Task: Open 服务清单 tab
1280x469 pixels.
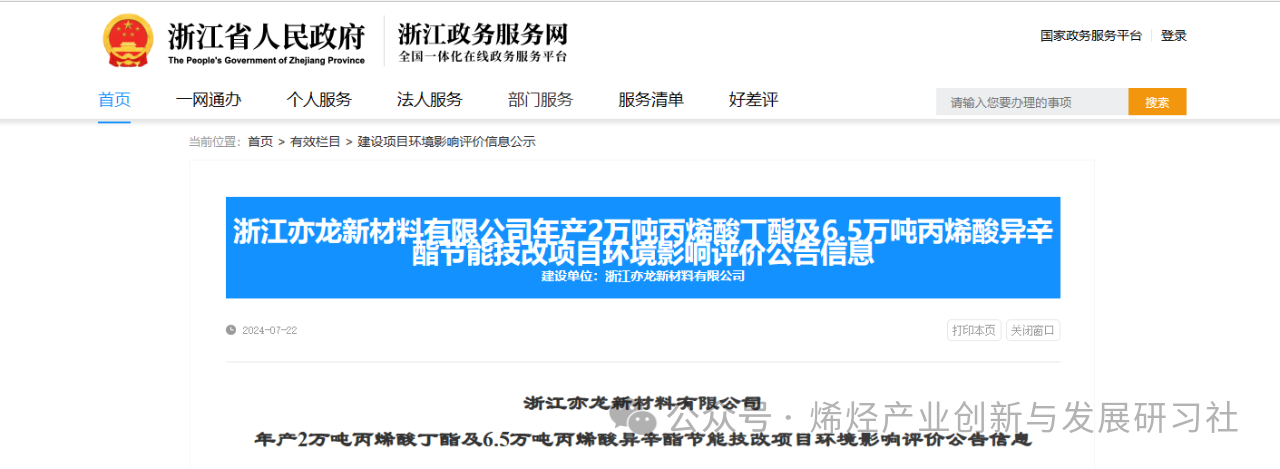Action: tap(651, 99)
